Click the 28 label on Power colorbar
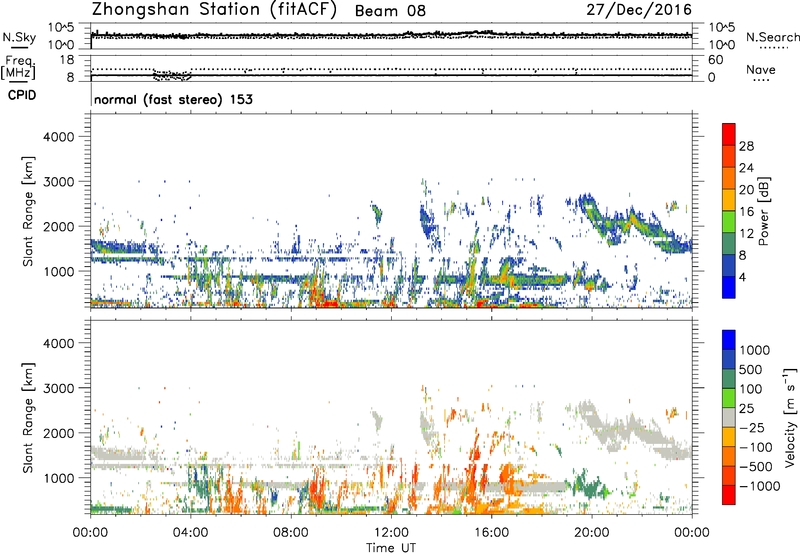This screenshot has width=800, height=554. coord(746,146)
